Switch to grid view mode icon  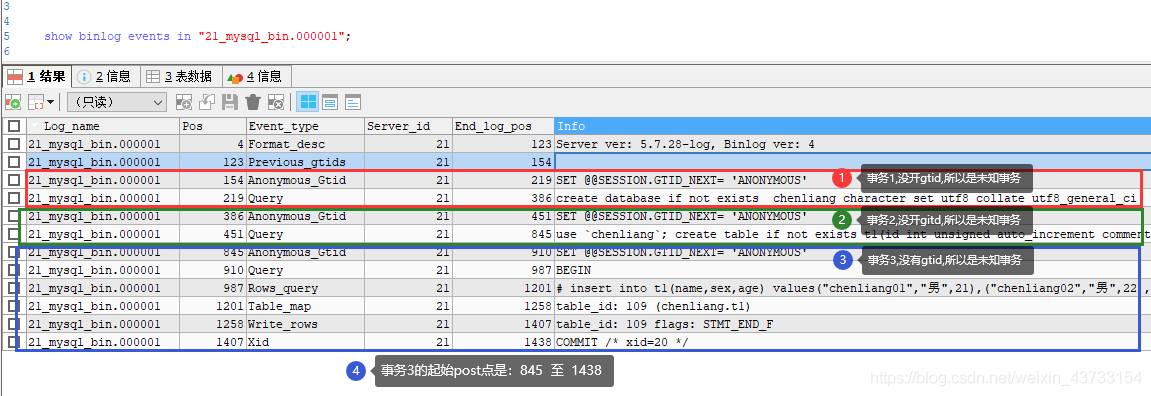pyautogui.click(x=308, y=102)
